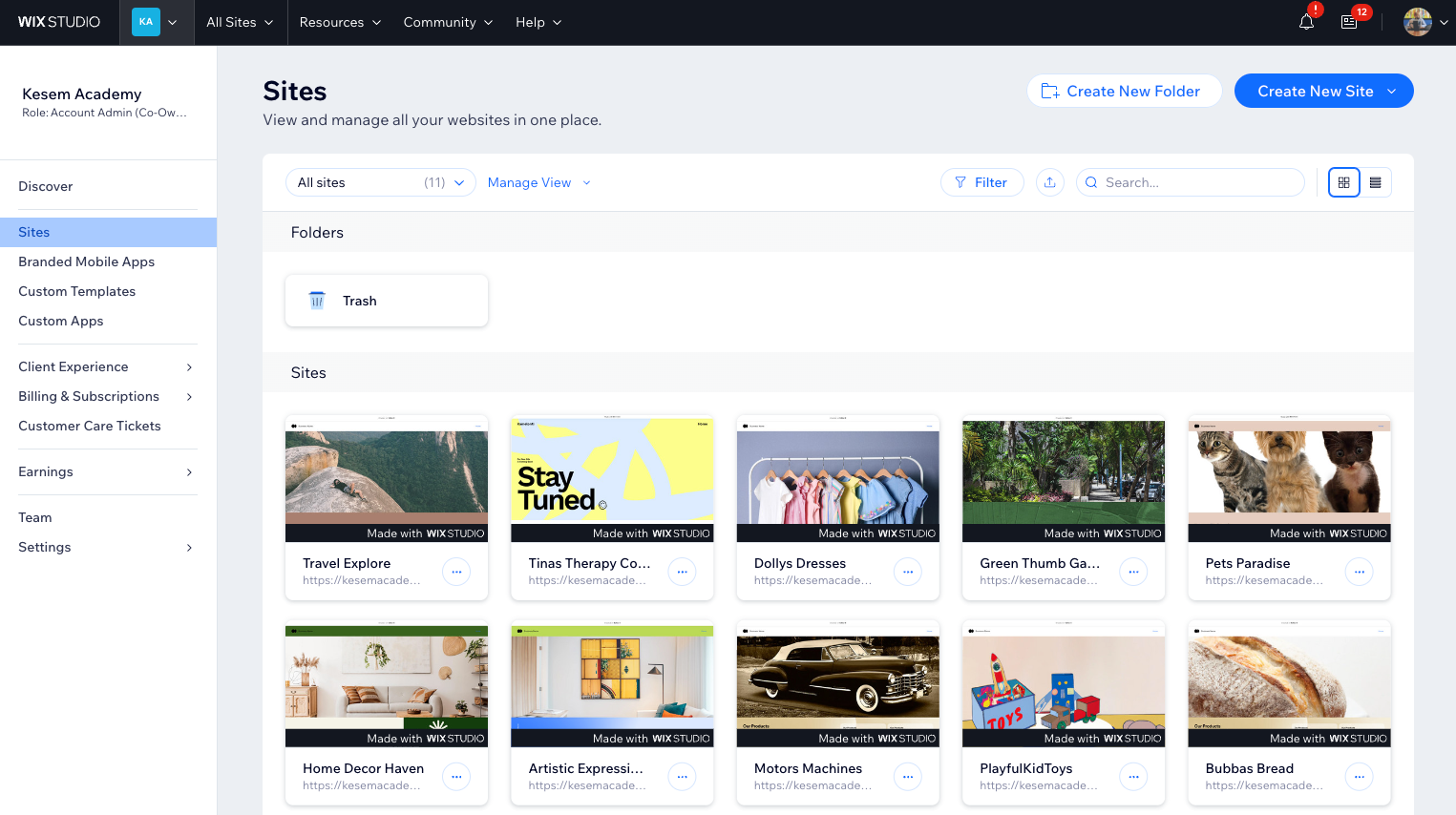Open more actions for Pets Paradise site
The height and width of the screenshot is (815, 1456).
(x=1359, y=572)
